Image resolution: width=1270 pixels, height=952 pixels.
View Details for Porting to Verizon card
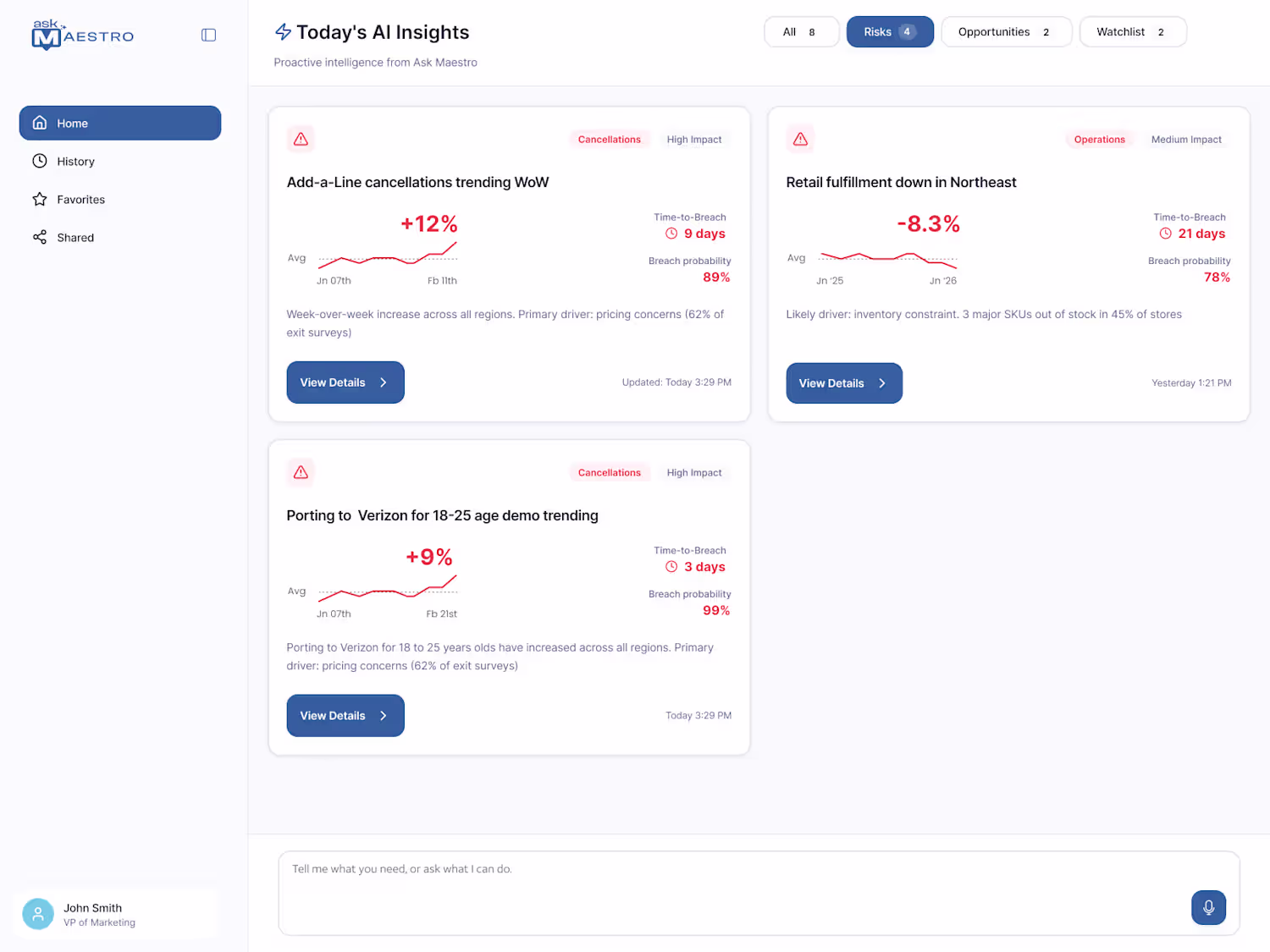(x=345, y=716)
